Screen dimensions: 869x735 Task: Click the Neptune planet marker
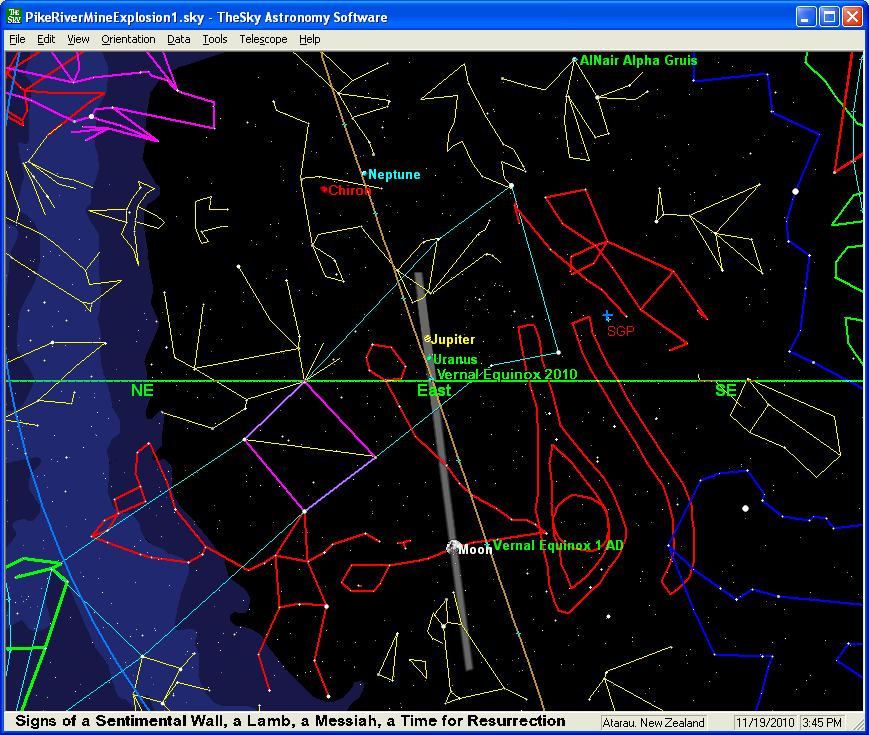[364, 173]
